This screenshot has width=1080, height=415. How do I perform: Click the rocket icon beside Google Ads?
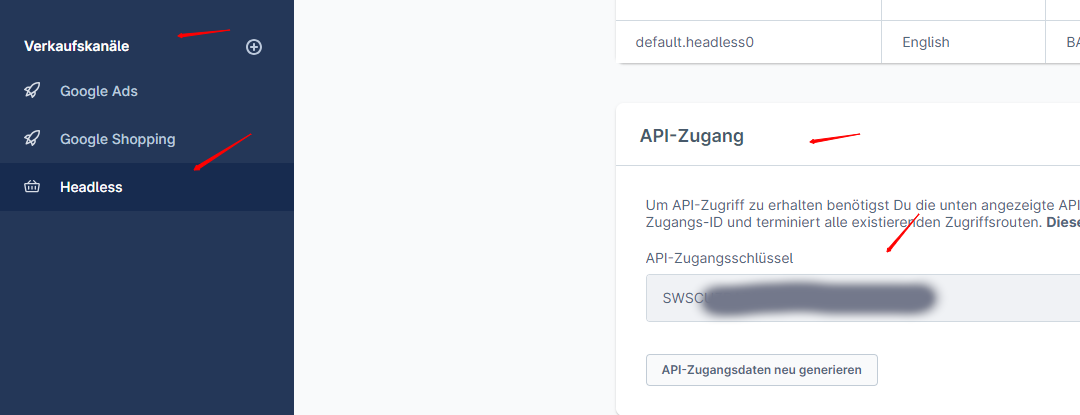coord(33,91)
